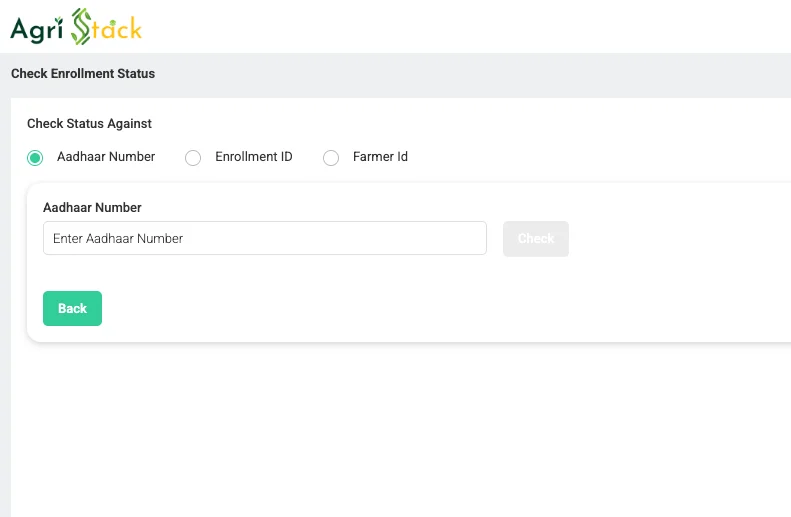Go back using the green Back button

[x=72, y=308]
